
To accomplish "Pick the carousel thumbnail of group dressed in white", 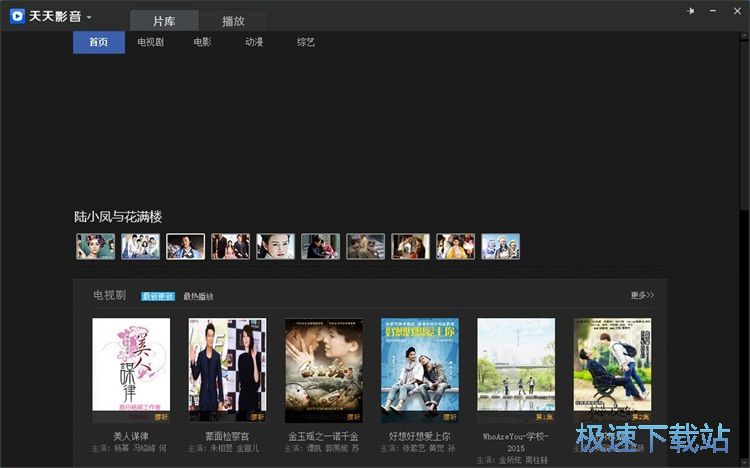I will click(x=141, y=246).
